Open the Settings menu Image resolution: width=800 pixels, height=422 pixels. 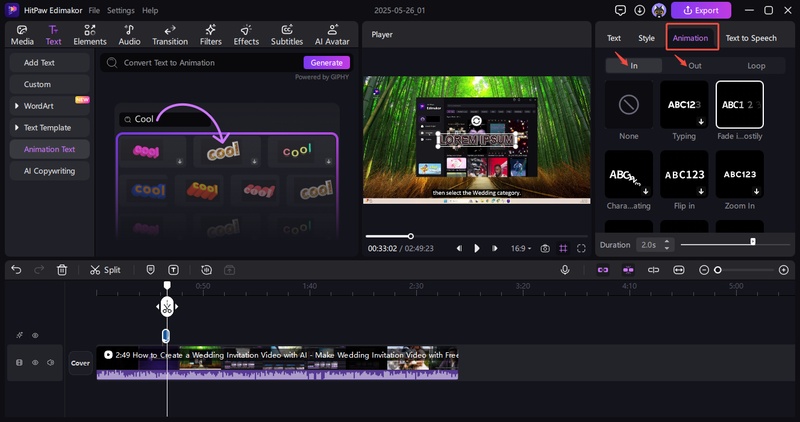(121, 10)
